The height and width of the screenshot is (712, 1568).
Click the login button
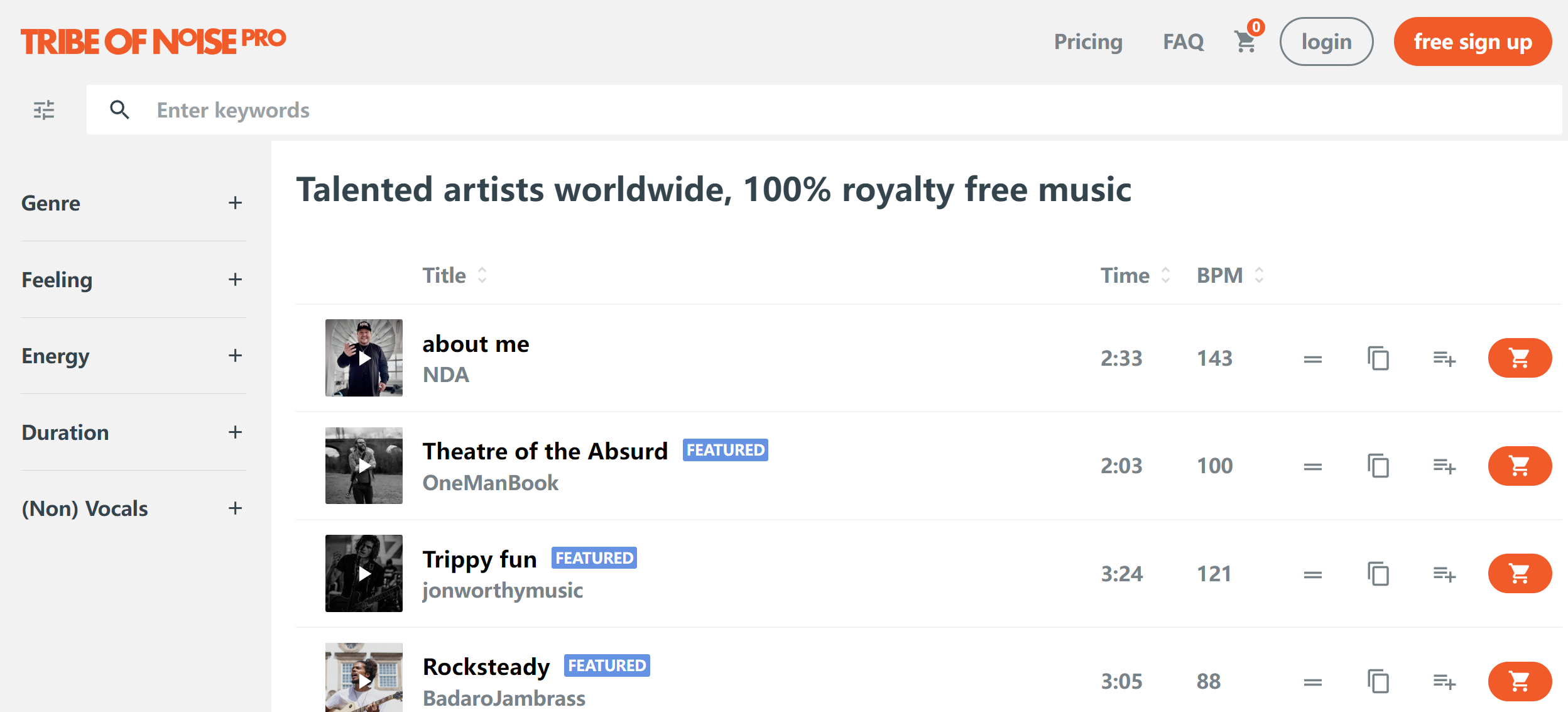pyautogui.click(x=1326, y=41)
